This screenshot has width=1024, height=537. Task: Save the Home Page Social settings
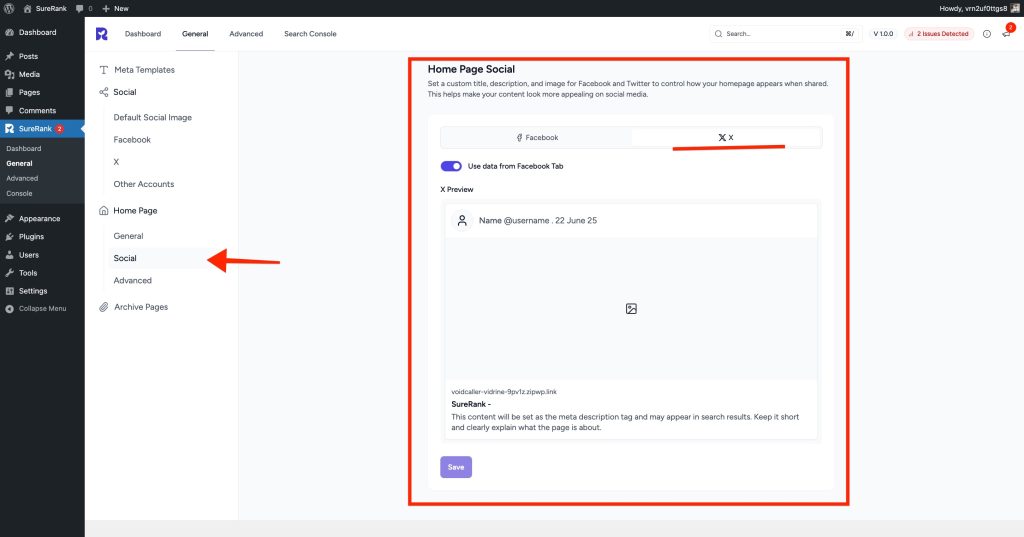(456, 467)
